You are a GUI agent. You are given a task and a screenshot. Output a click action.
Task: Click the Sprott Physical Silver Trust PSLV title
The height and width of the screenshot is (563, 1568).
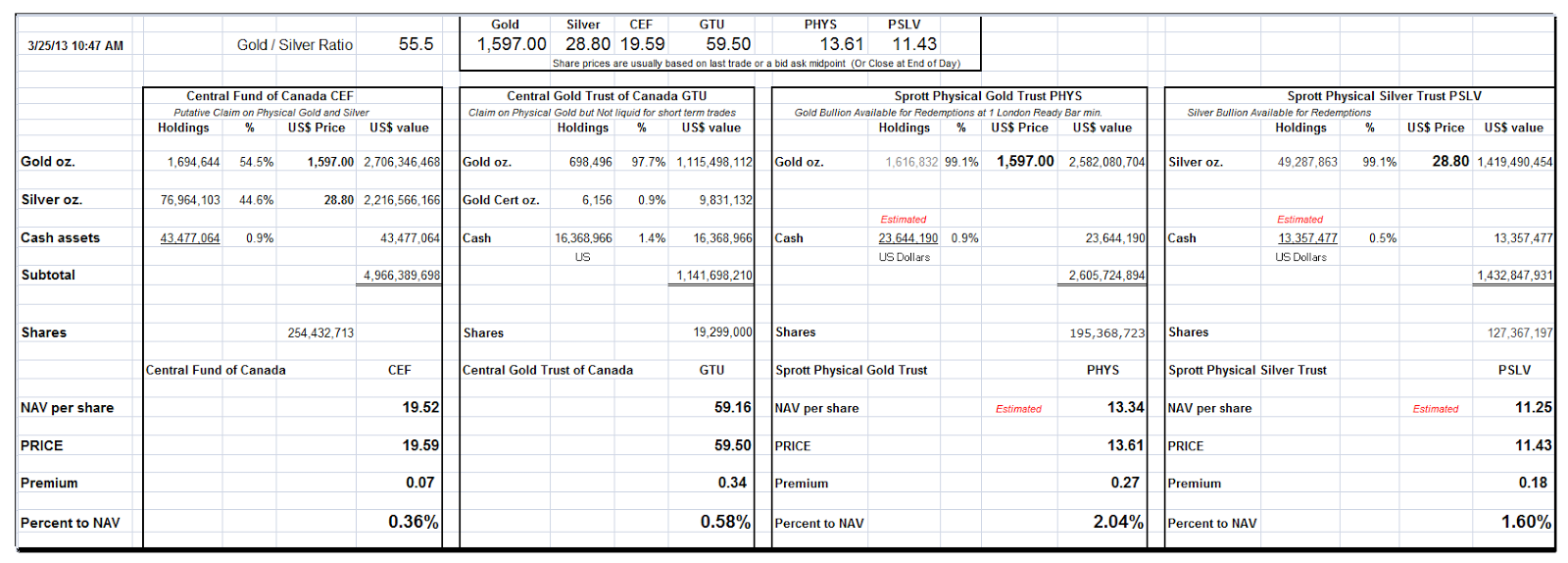[x=1384, y=96]
